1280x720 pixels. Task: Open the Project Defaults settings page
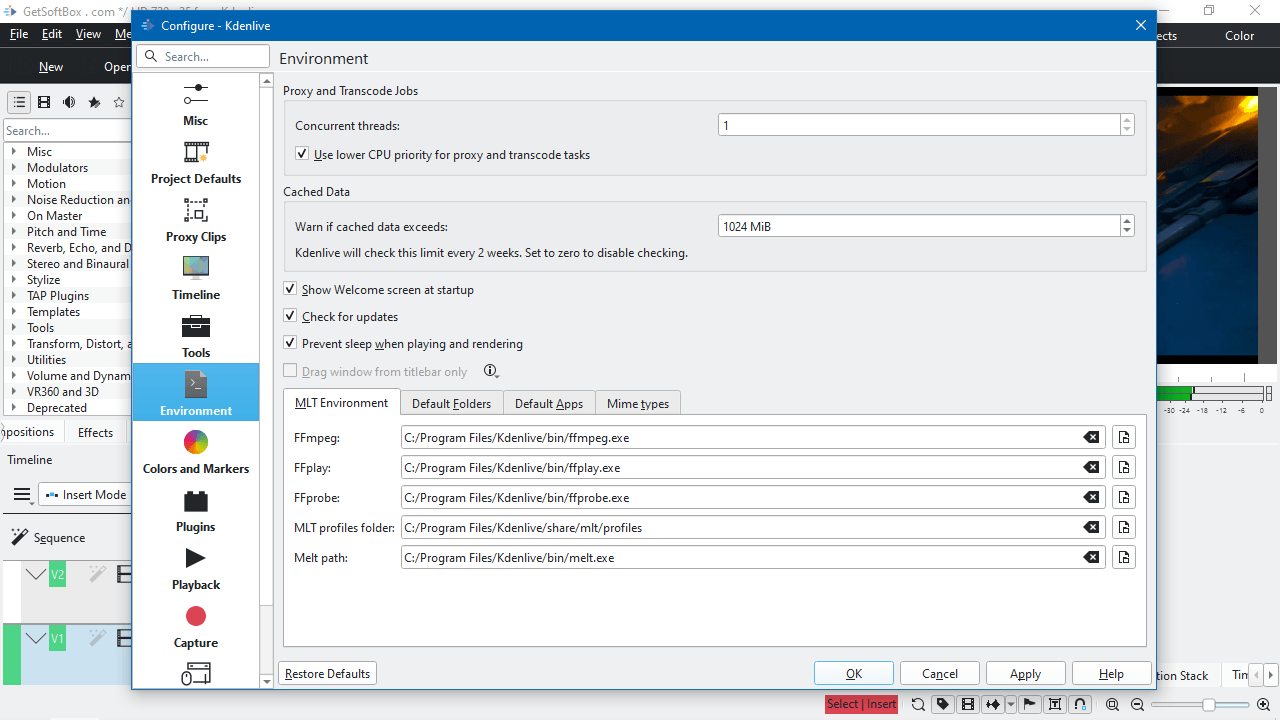pos(196,162)
